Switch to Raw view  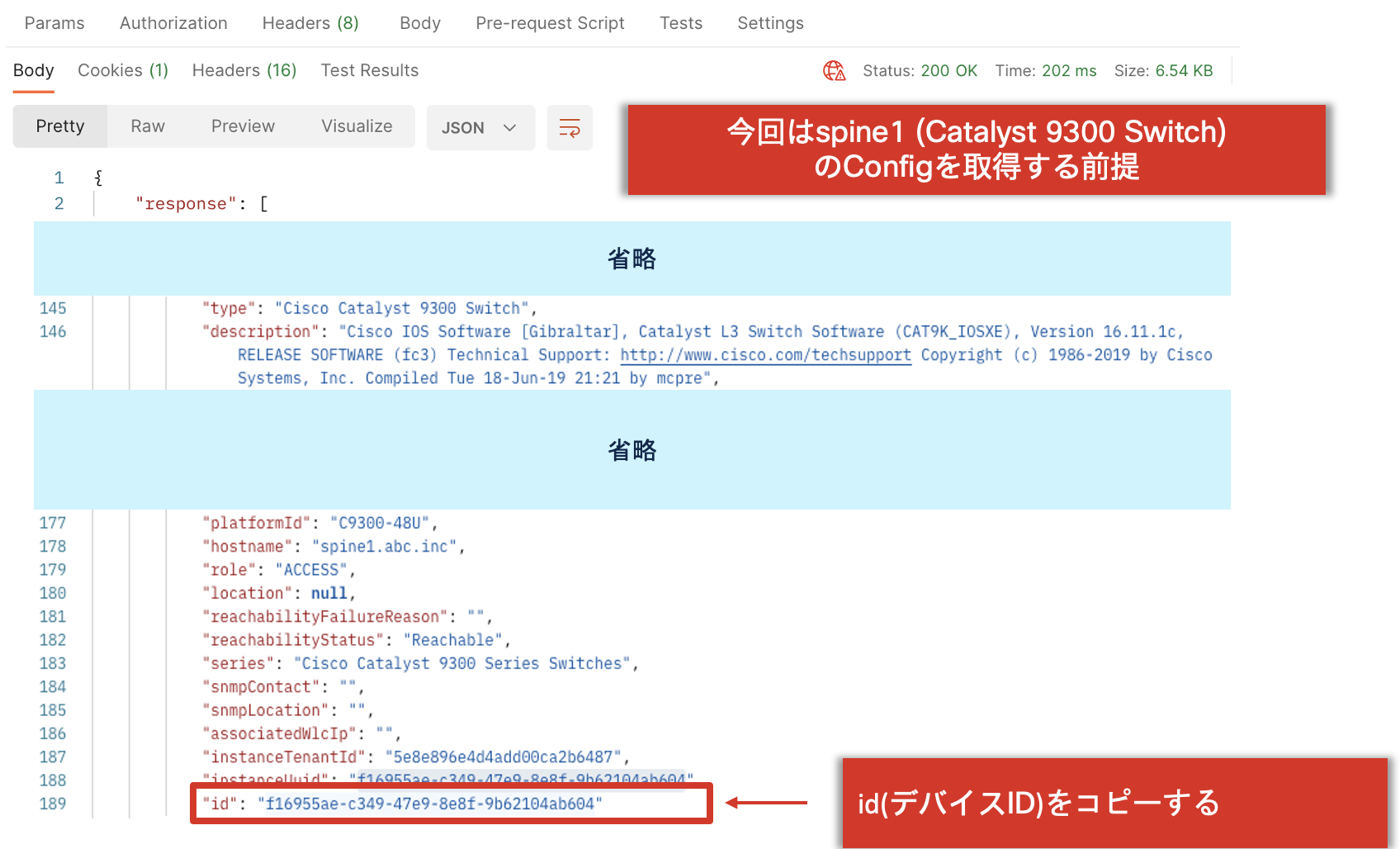point(148,126)
